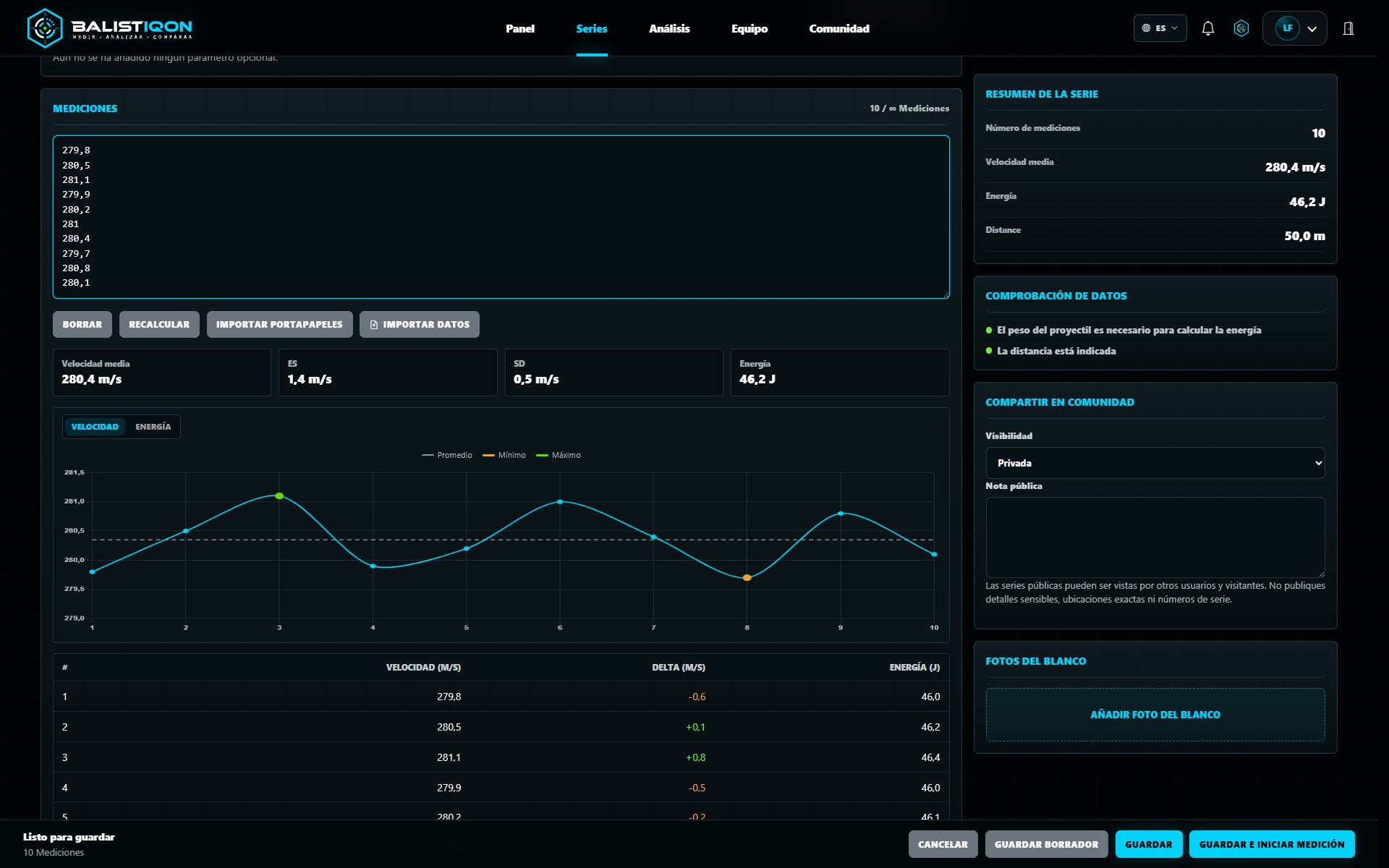
Task: Expand the account chevron next to LF
Action: (x=1312, y=29)
